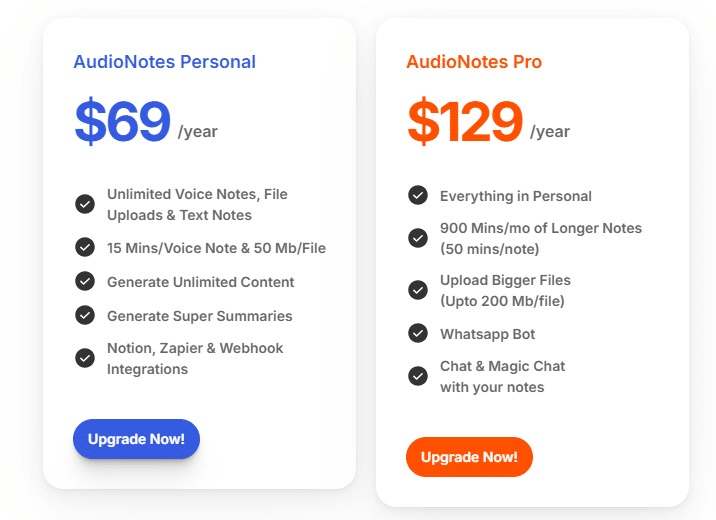Click checkmark next to Everything in Personal

click(x=418, y=195)
